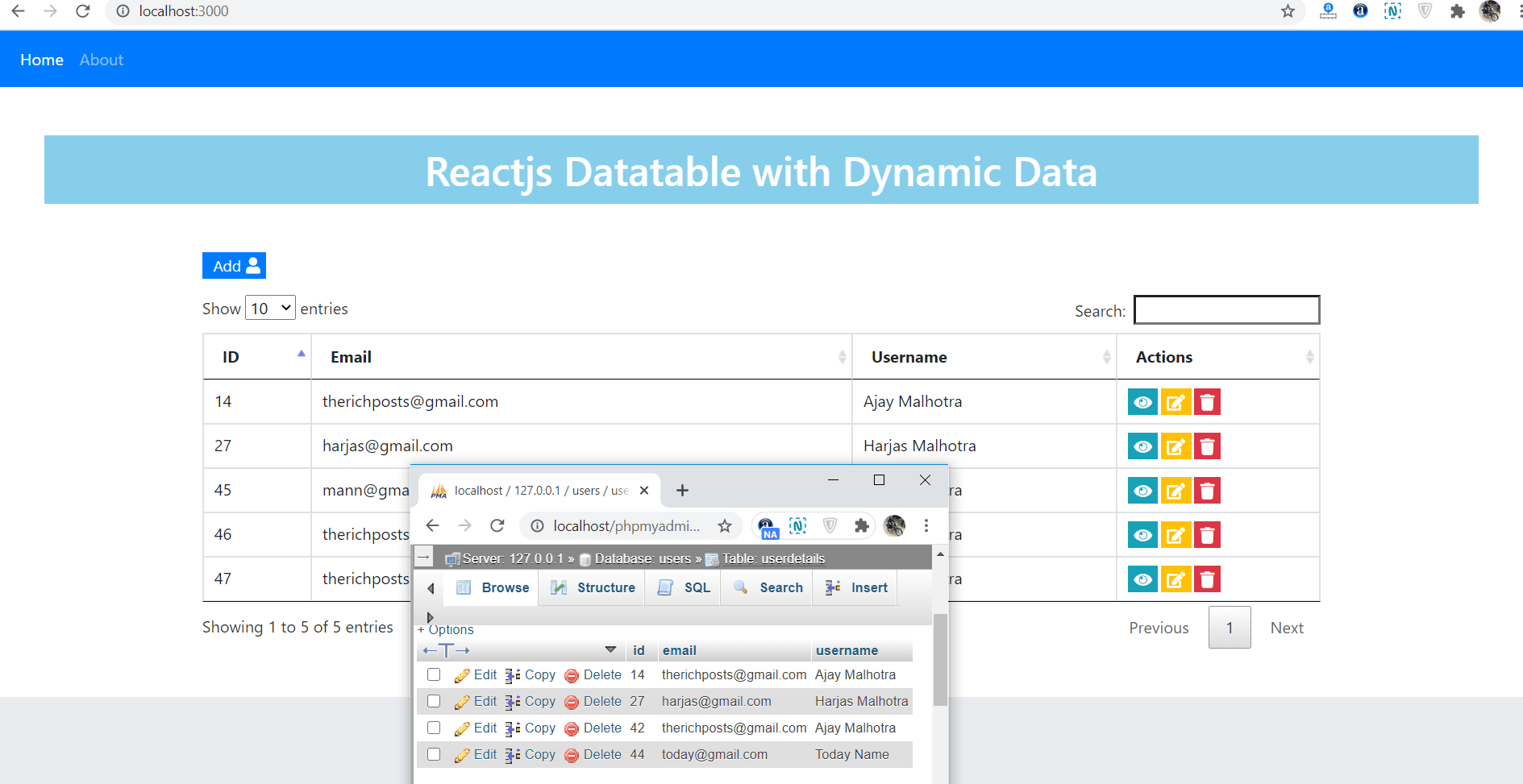Click inside the Search input field
Image resolution: width=1523 pixels, height=784 pixels.
1225,309
